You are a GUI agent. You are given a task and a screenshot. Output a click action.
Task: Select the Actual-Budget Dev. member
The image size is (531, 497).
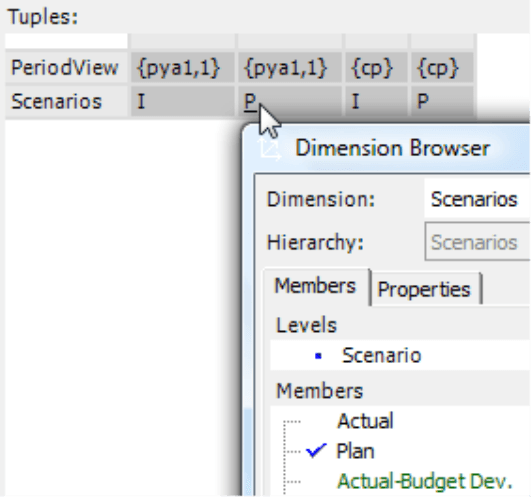425,481
